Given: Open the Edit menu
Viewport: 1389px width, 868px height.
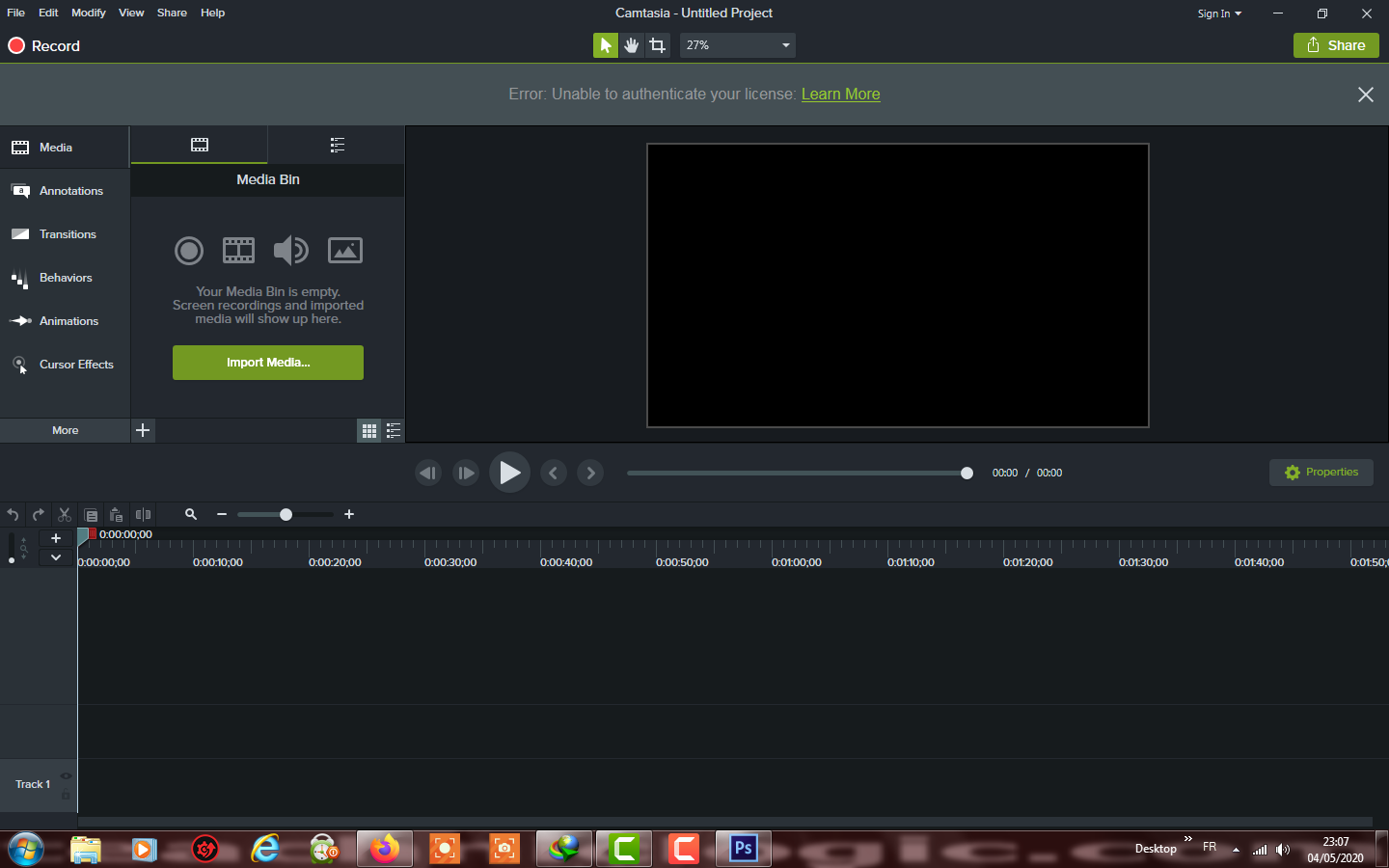Looking at the screenshot, I should tap(48, 13).
